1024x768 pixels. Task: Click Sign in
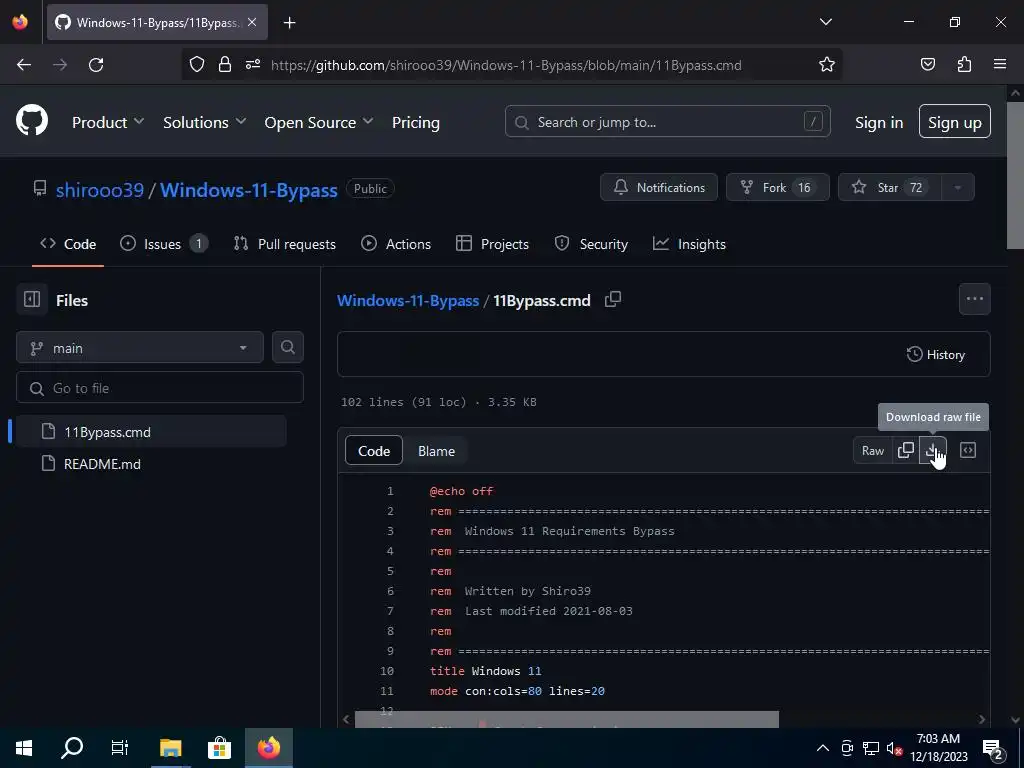879,122
